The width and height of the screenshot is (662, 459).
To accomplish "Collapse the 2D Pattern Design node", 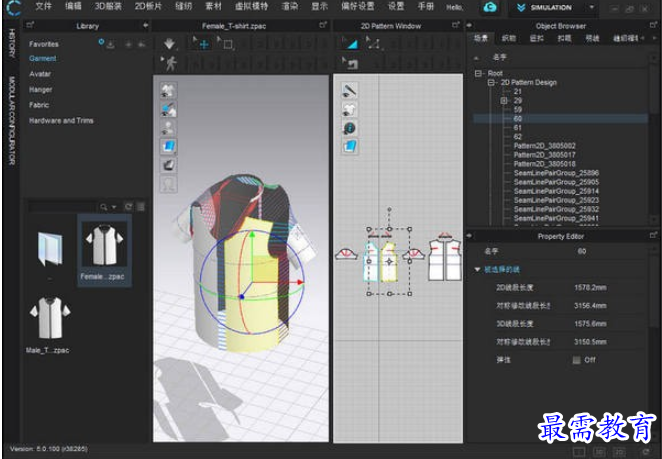I will (x=491, y=82).
